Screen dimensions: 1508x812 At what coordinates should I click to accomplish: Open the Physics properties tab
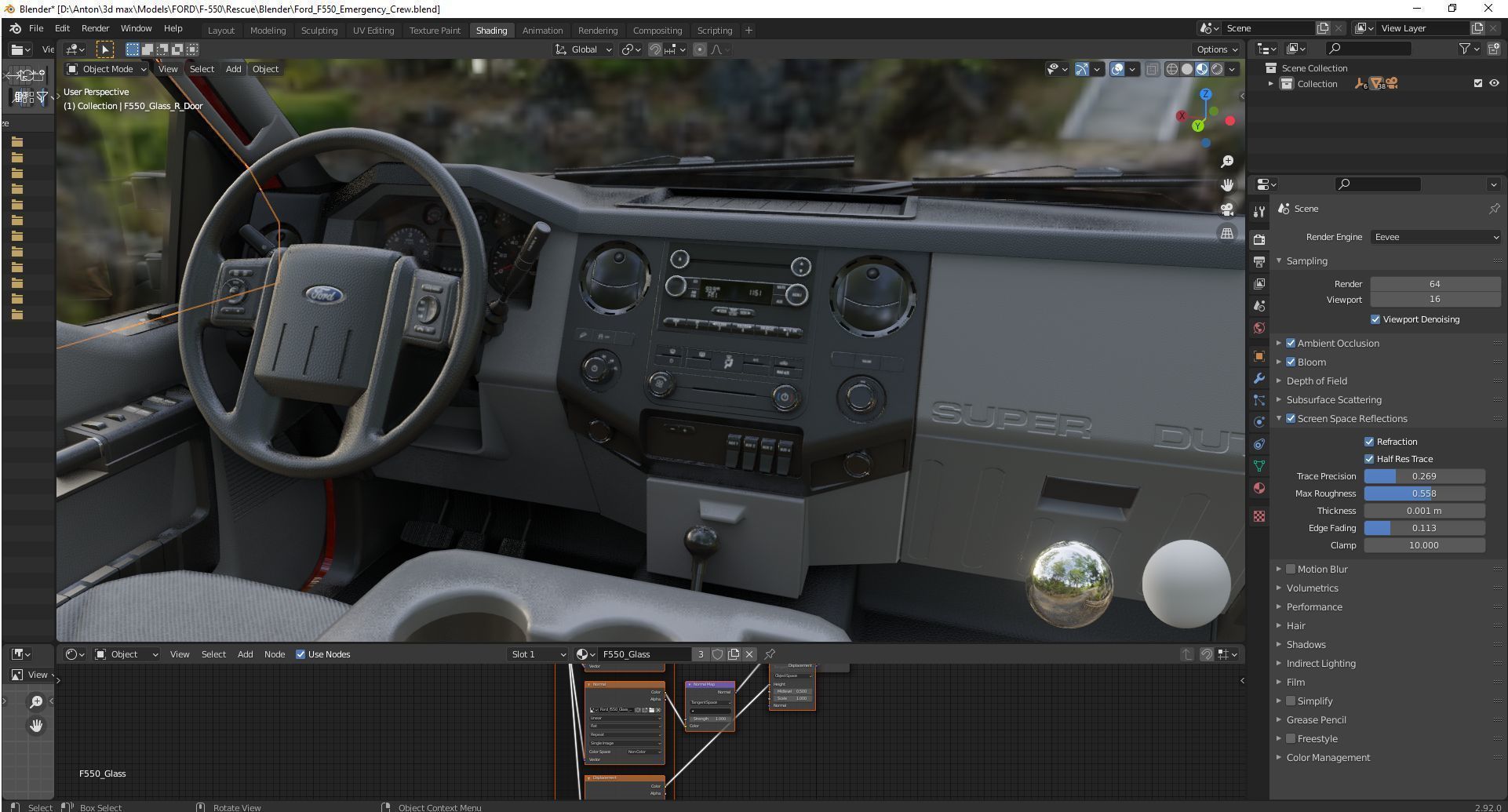click(x=1259, y=422)
